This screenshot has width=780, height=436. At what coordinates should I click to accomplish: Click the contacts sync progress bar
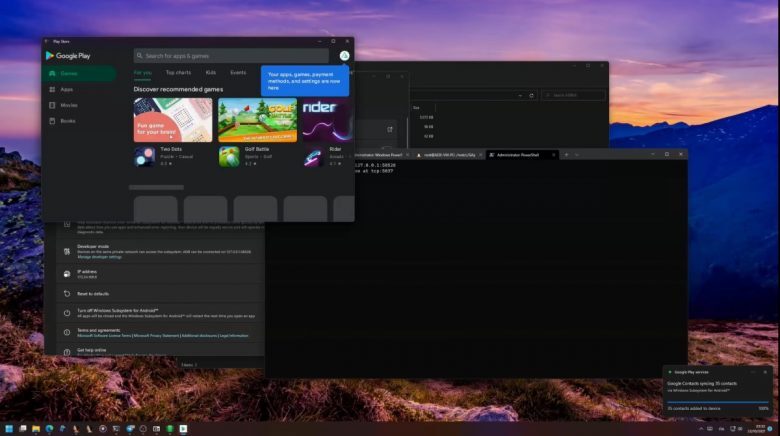718,402
